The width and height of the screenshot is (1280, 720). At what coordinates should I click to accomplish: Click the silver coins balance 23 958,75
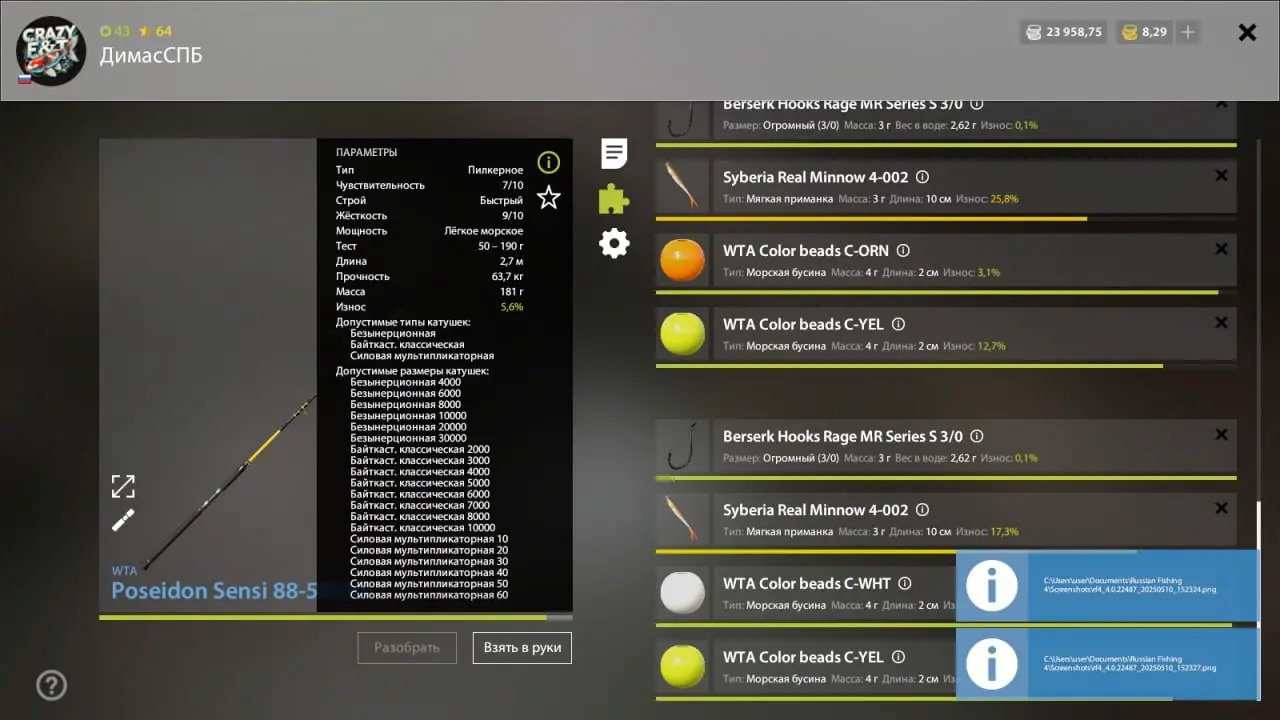pos(1063,32)
